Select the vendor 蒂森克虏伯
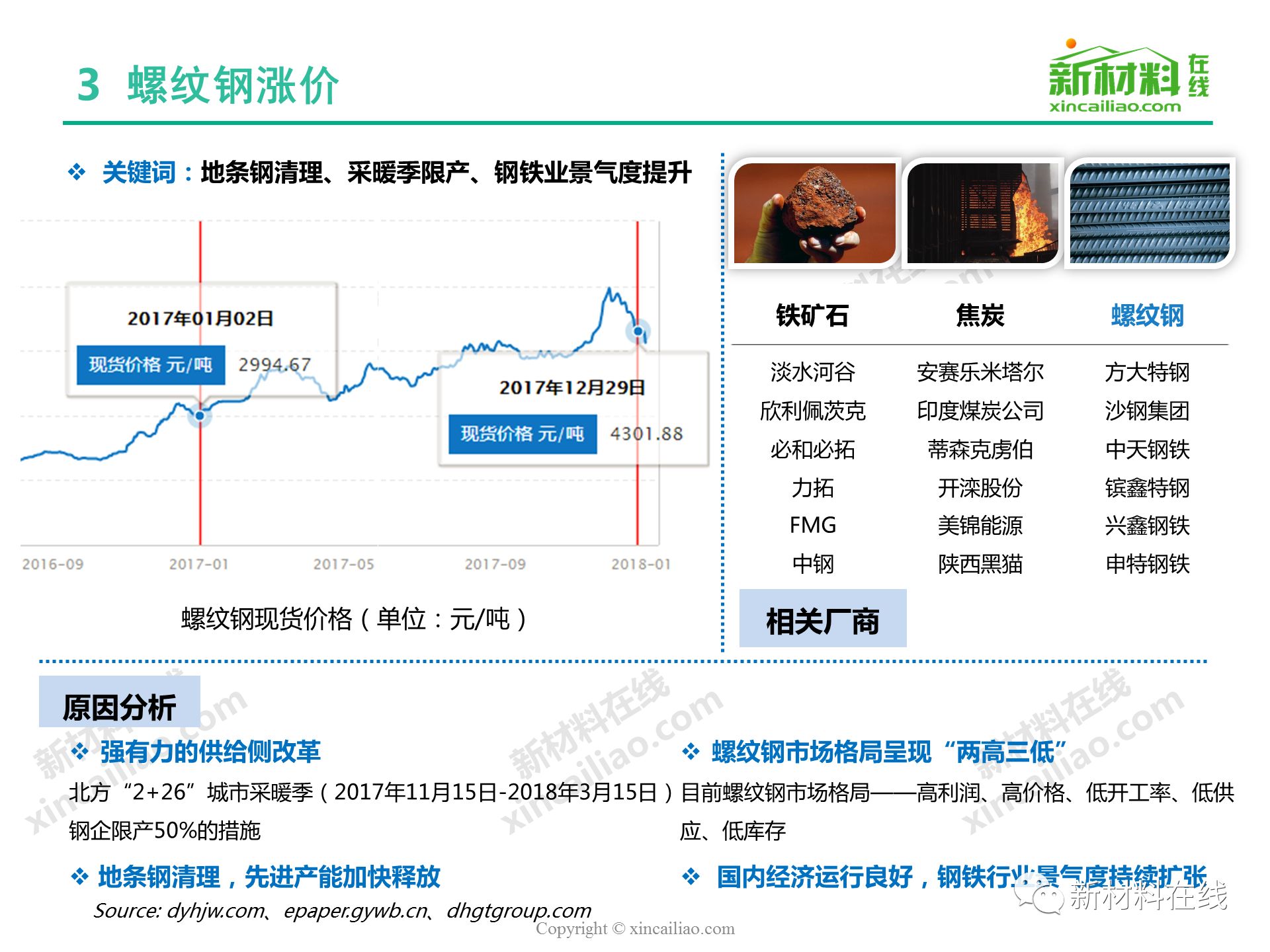The image size is (1270, 952). coord(980,450)
